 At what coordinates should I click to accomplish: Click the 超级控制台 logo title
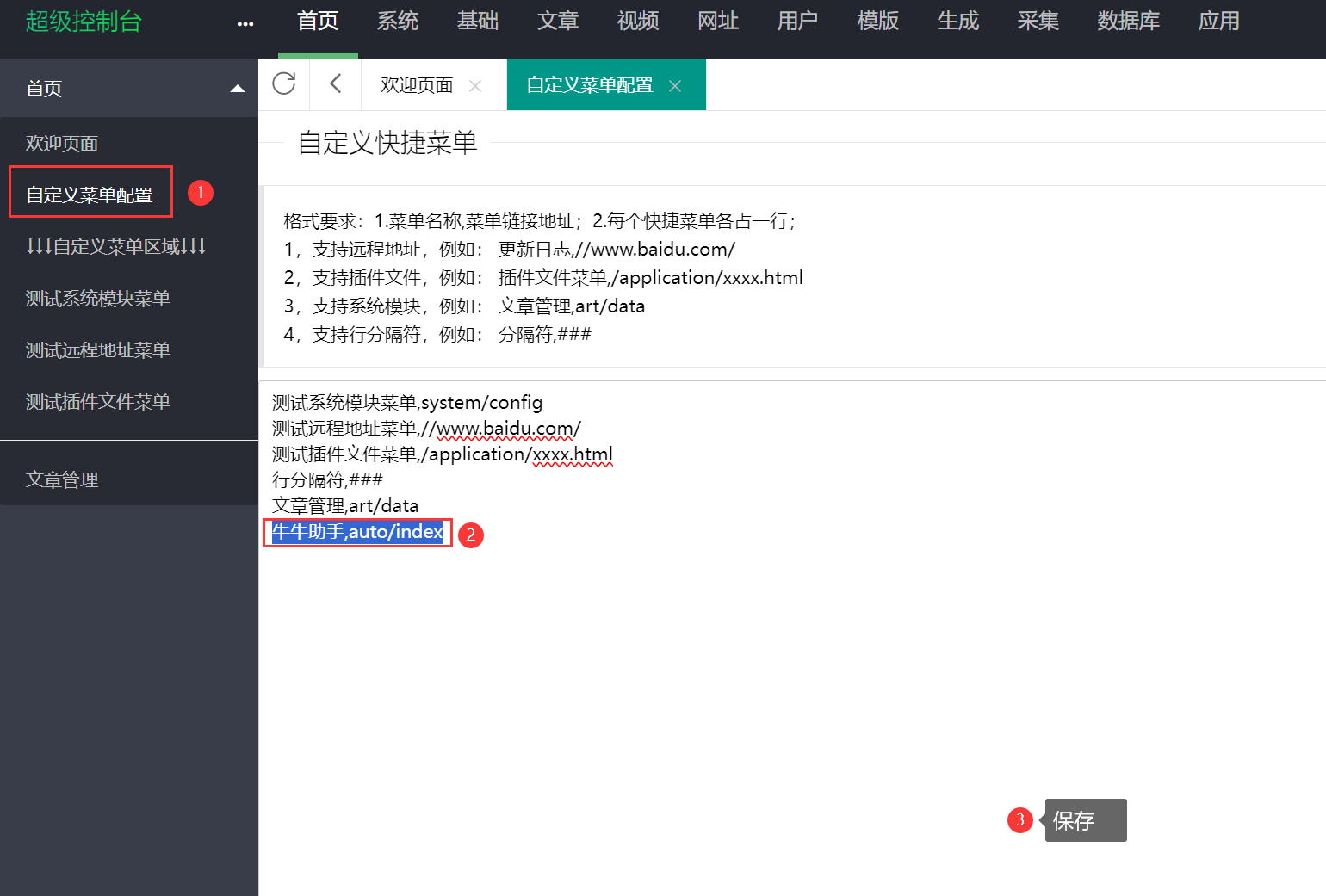pyautogui.click(x=84, y=22)
